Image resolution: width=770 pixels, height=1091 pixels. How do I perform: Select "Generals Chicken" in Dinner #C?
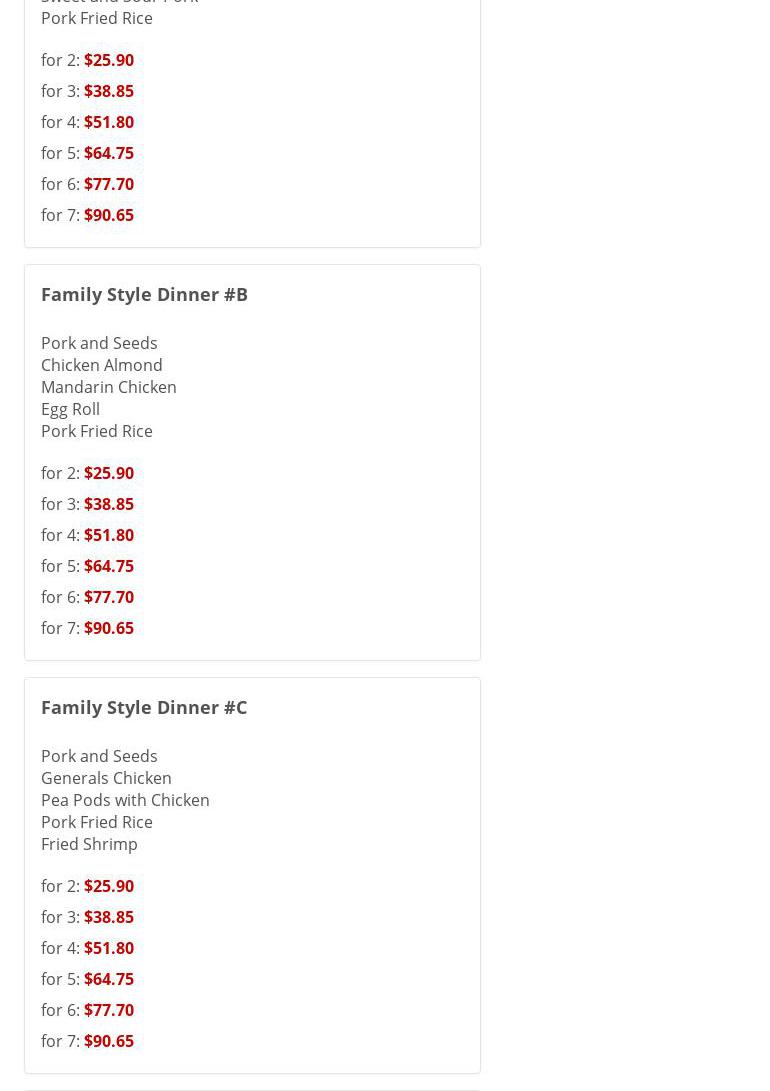coord(106,778)
